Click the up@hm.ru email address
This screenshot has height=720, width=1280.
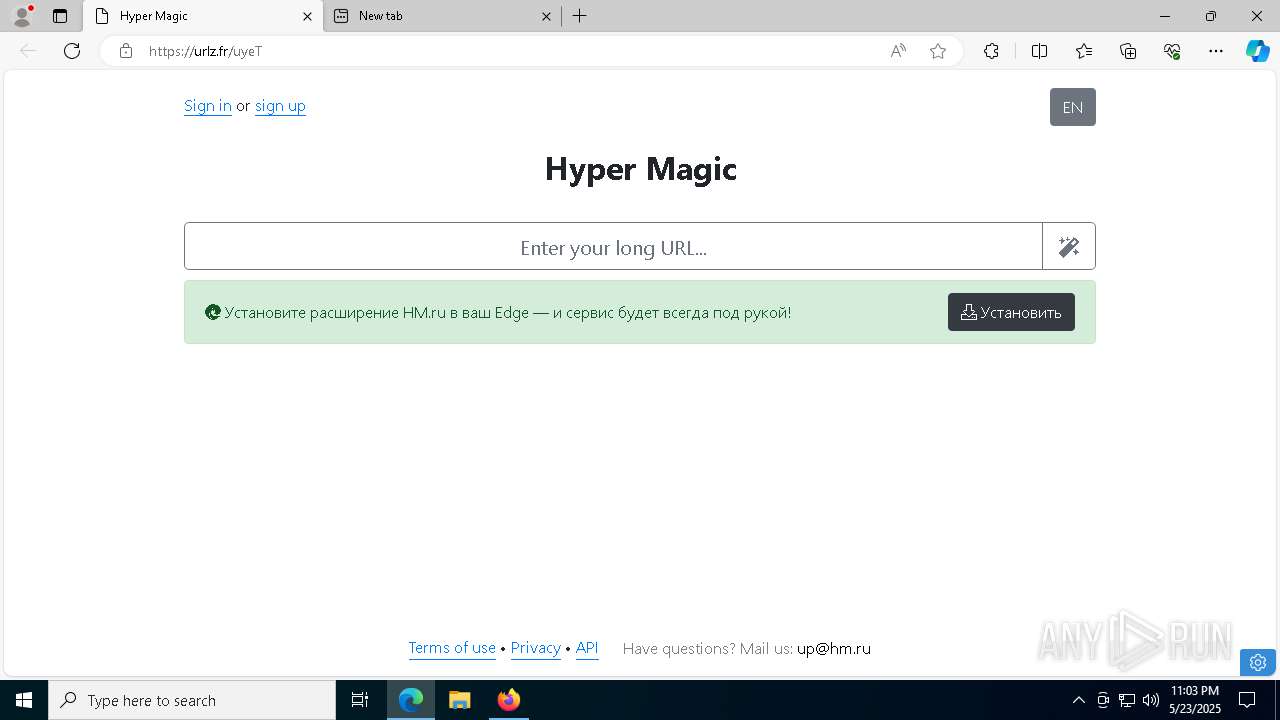click(x=834, y=648)
